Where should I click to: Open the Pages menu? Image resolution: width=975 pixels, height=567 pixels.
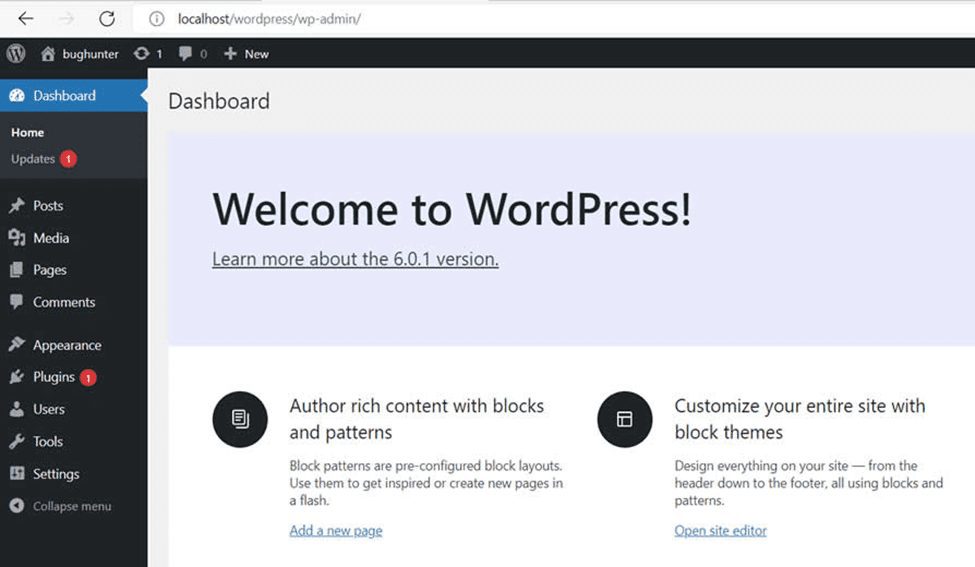pyautogui.click(x=50, y=270)
